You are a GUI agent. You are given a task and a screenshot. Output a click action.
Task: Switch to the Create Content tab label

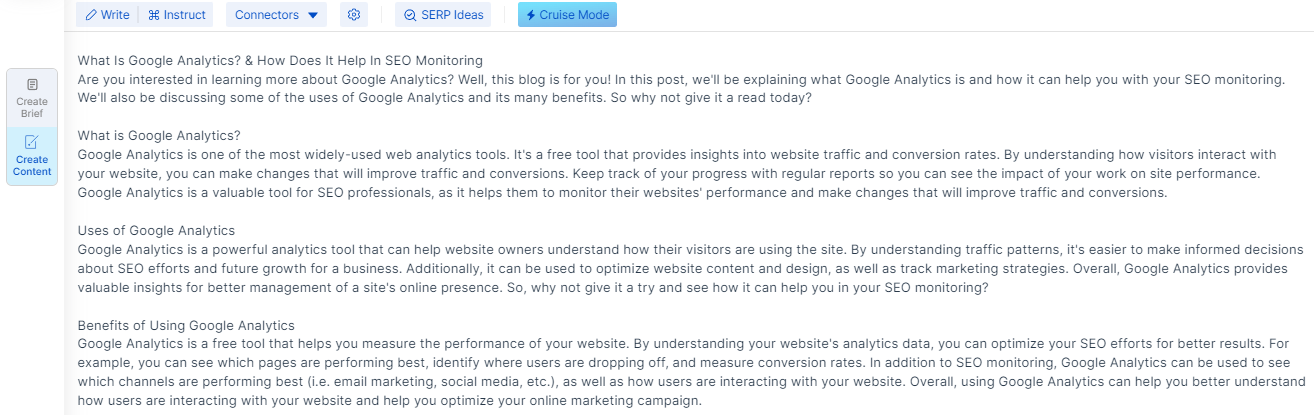coord(32,165)
